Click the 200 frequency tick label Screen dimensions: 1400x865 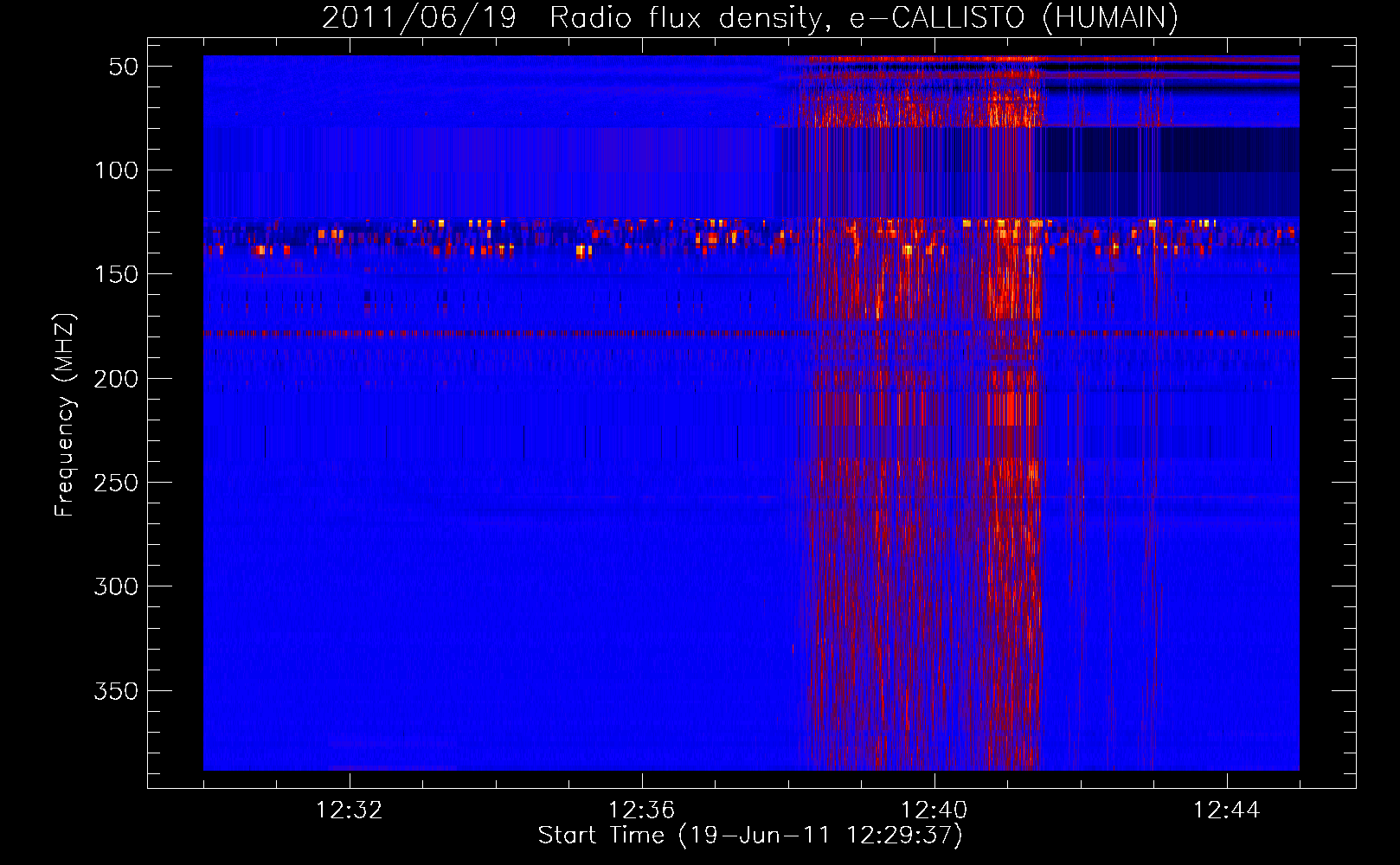click(x=116, y=379)
